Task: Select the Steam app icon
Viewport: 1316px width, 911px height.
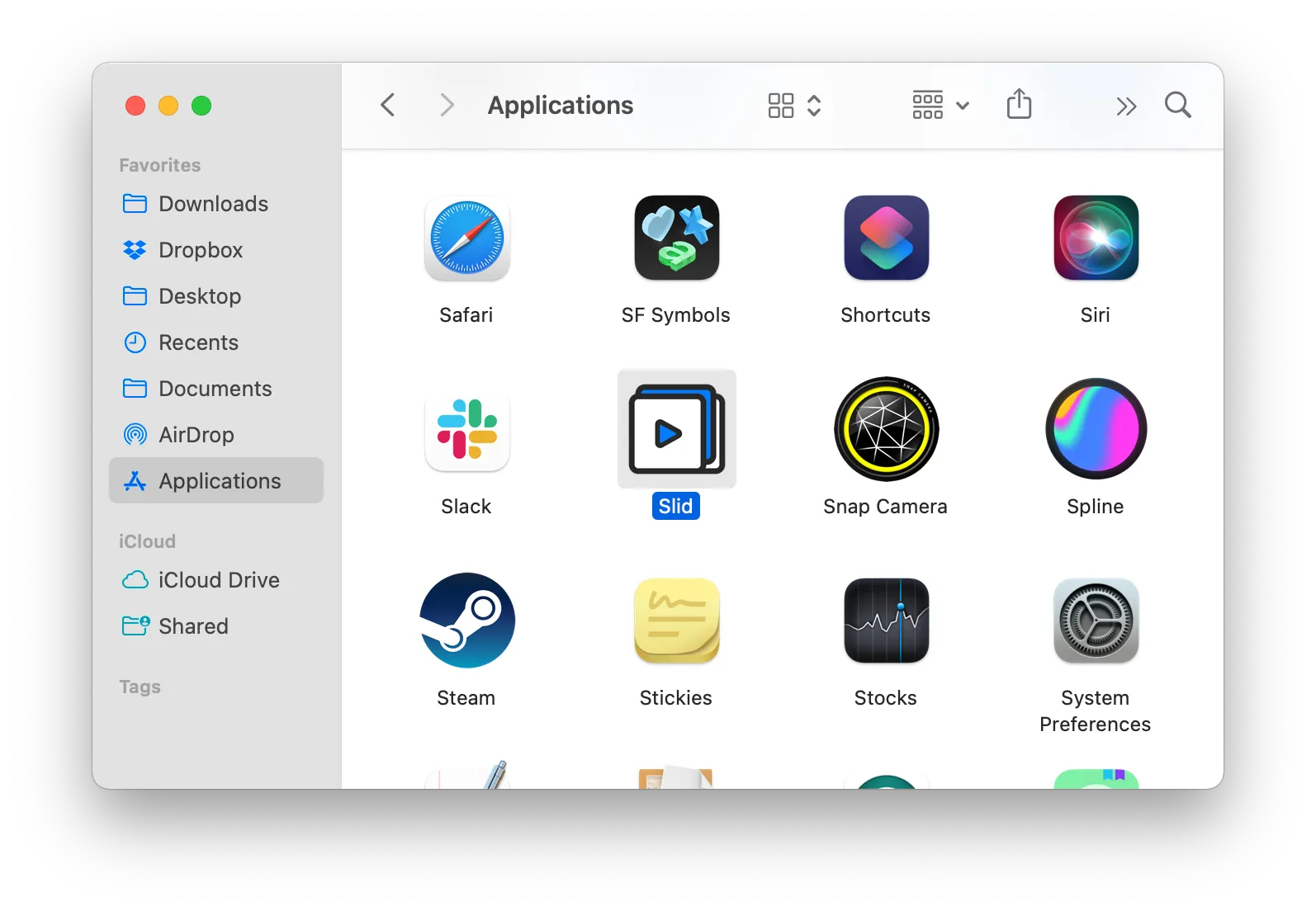Action: pos(467,621)
